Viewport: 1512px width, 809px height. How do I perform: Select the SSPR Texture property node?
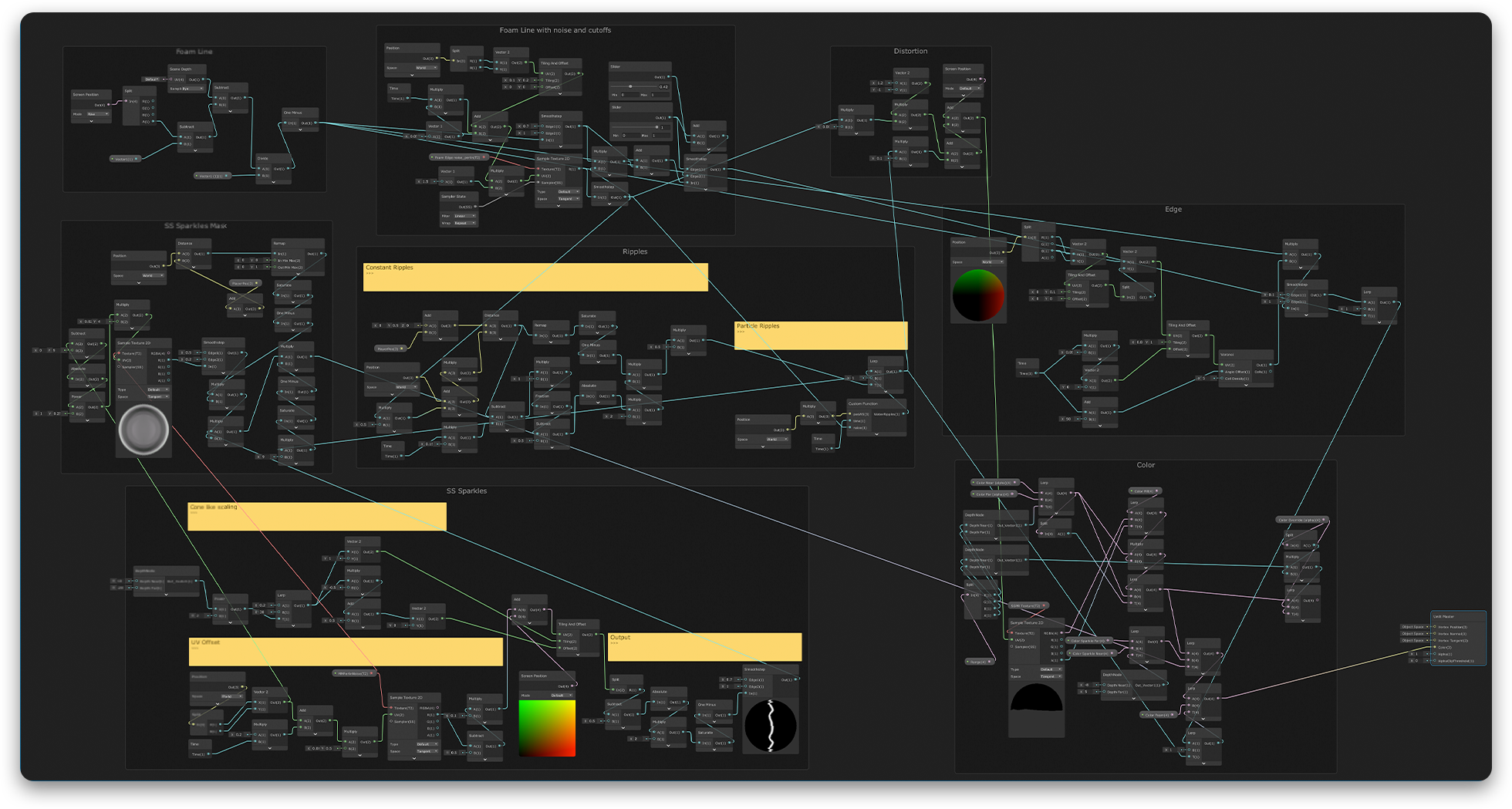1029,605
